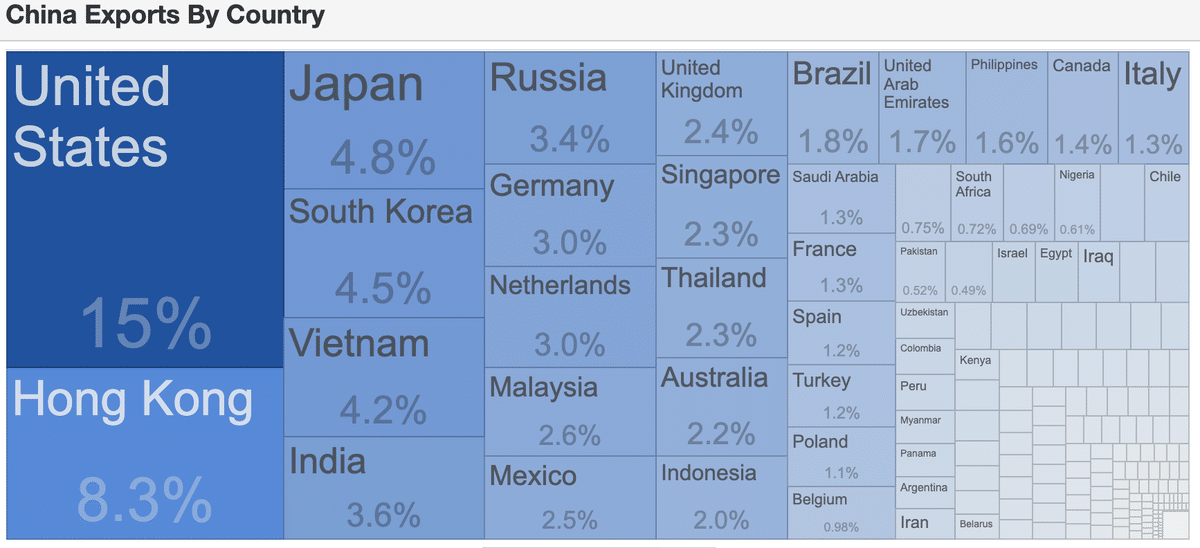Screen dimensions: 1200x548
Task: Open the Vietnam treemap tile
Action: [x=384, y=377]
